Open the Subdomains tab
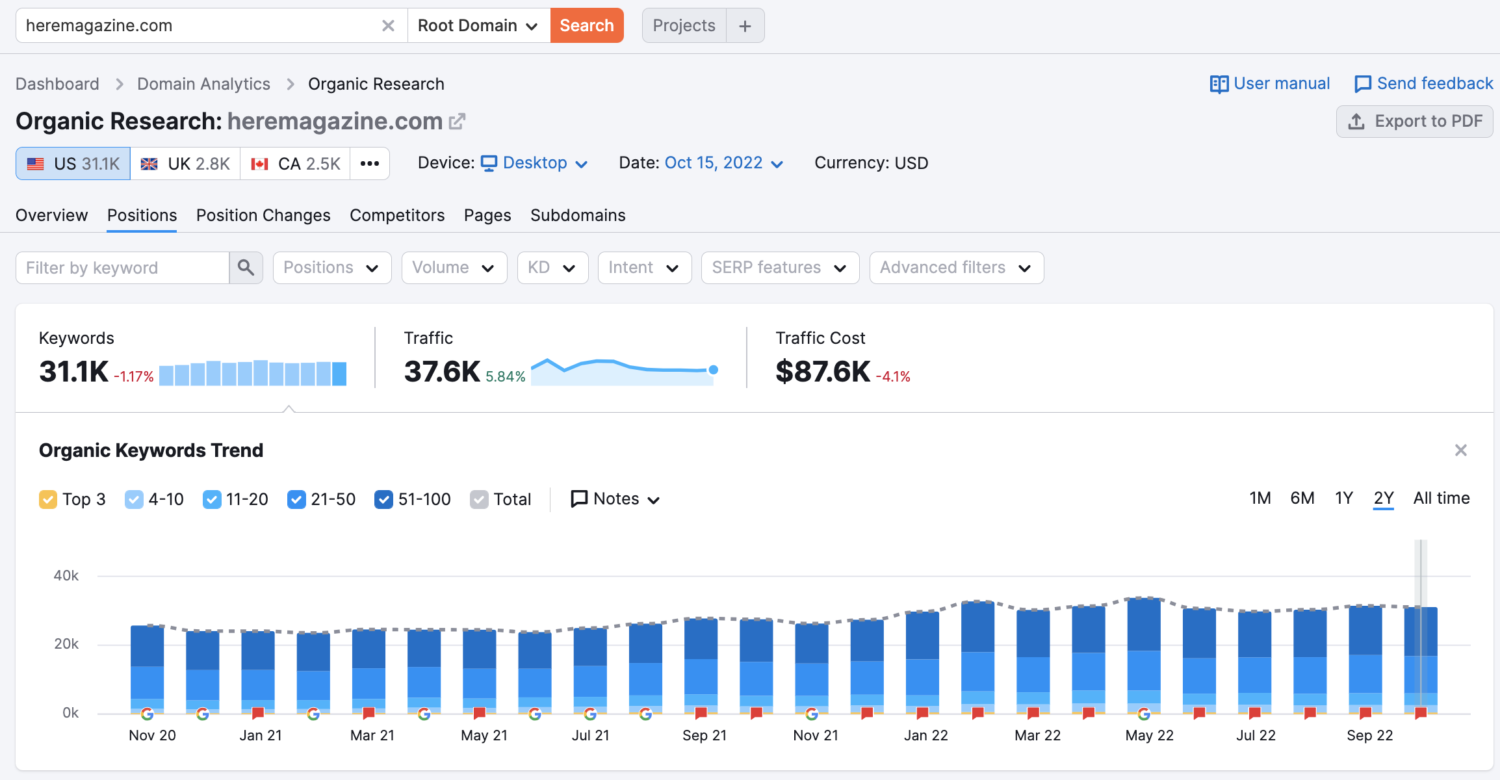The width and height of the screenshot is (1500, 780). (578, 215)
